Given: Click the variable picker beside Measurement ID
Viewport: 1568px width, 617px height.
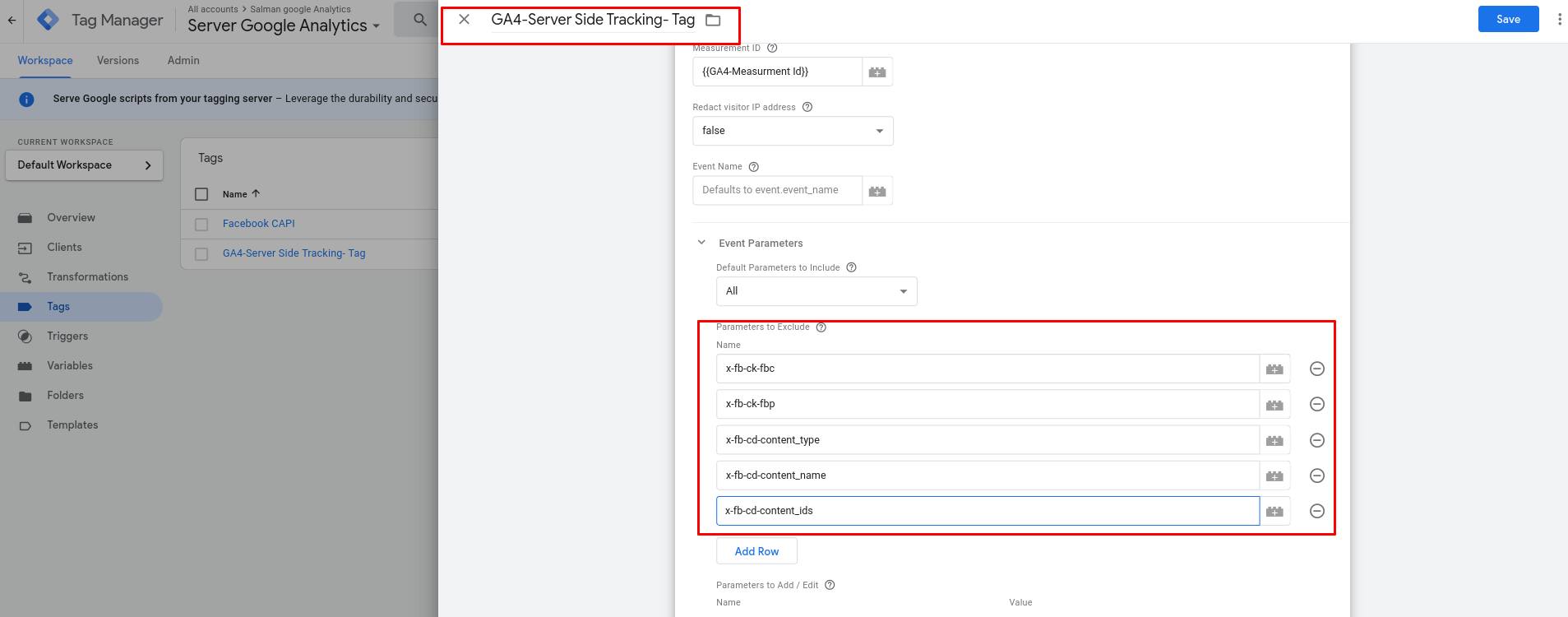Looking at the screenshot, I should coord(877,72).
